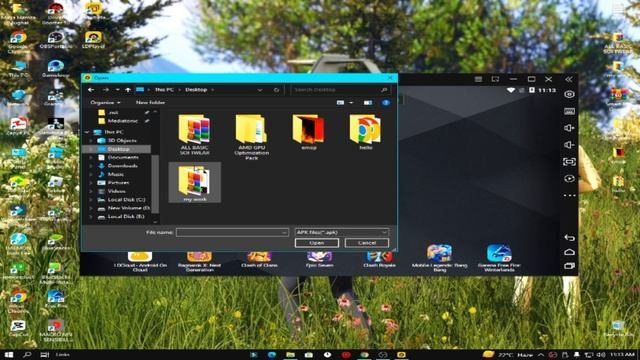Select Videos in the navigation tree

pyautogui.click(x=116, y=191)
